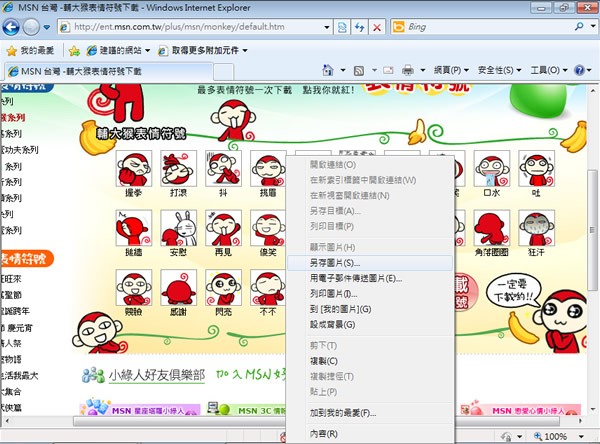The height and width of the screenshot is (444, 600).
Task: Click scroll up arrow on vertical scrollbar
Action: click(x=592, y=91)
